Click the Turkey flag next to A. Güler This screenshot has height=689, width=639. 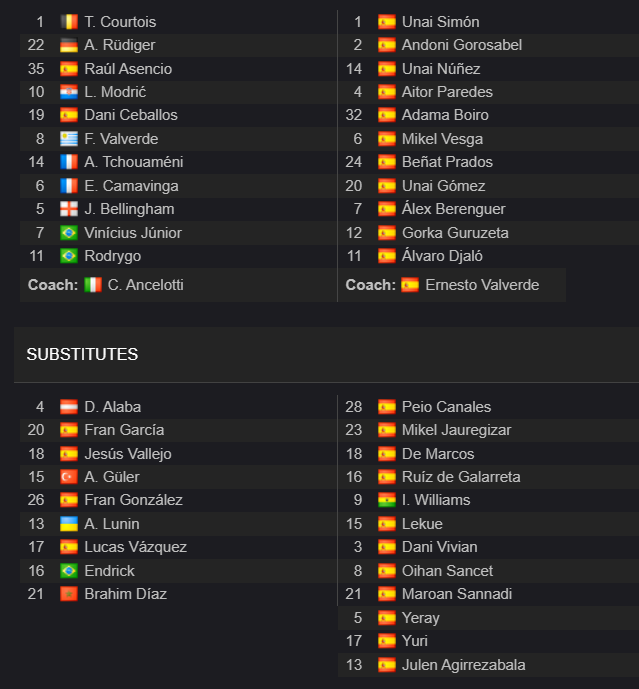[69, 477]
